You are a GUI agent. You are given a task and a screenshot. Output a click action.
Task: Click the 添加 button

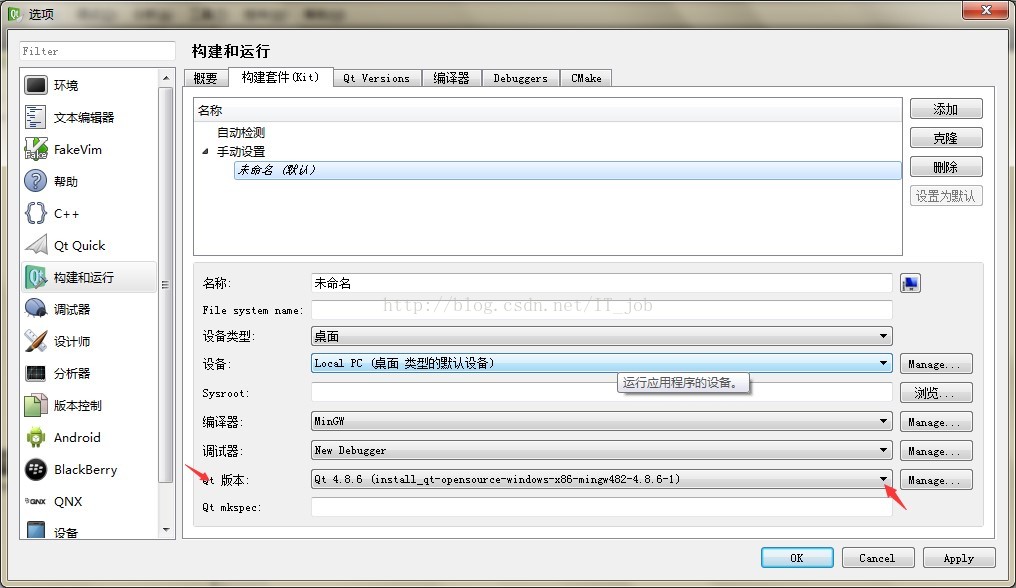946,109
